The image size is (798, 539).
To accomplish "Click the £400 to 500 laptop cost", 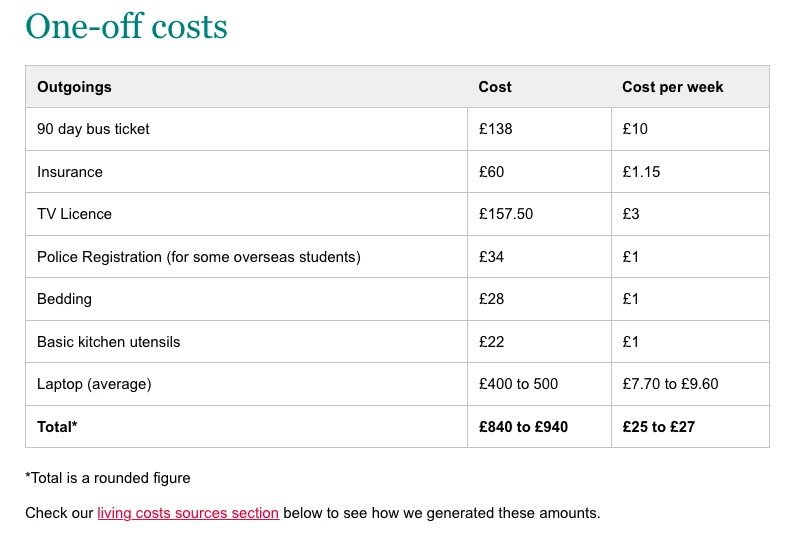I will click(x=518, y=384).
